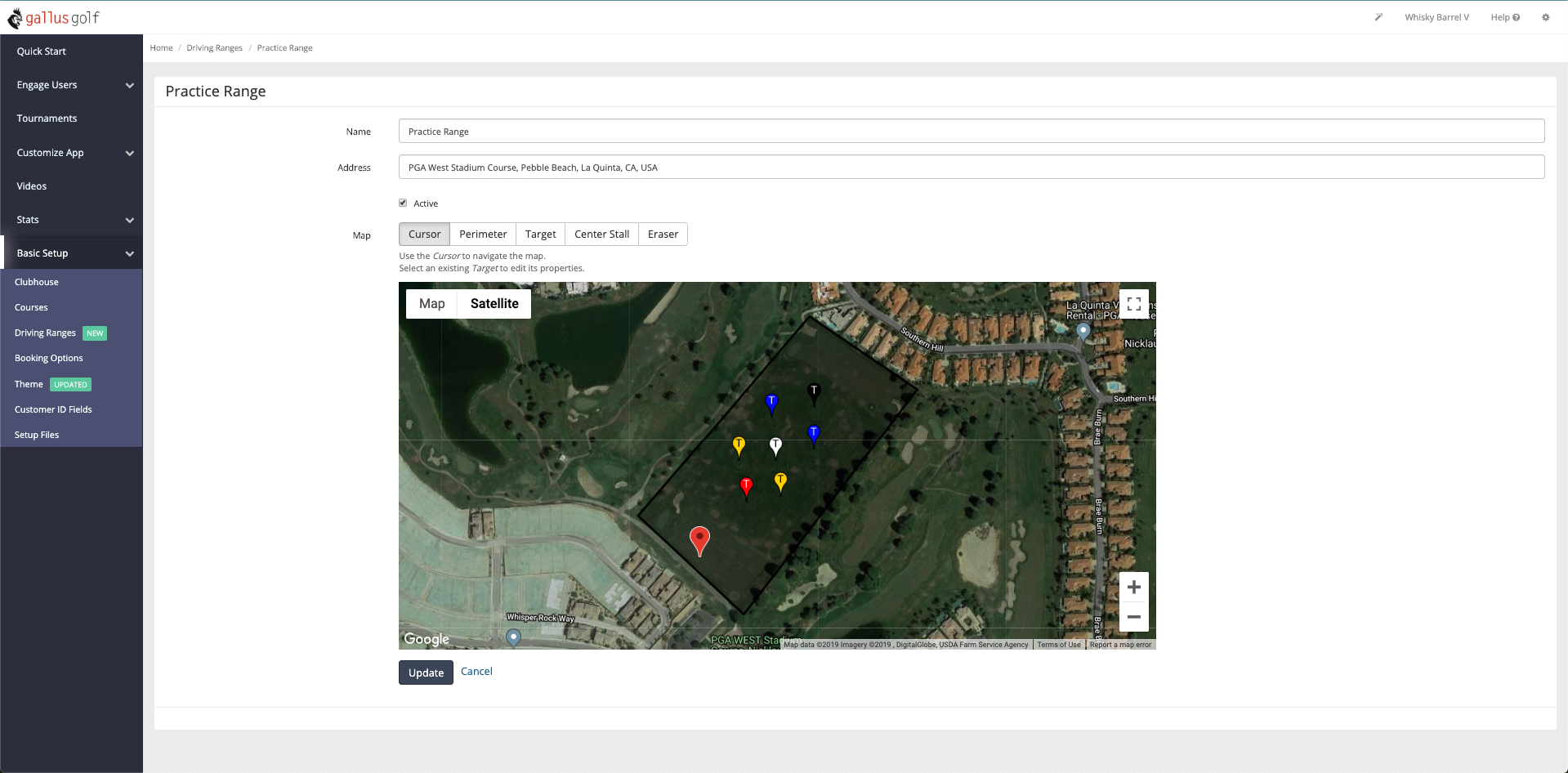Select the Center Stall map tool

click(x=601, y=235)
